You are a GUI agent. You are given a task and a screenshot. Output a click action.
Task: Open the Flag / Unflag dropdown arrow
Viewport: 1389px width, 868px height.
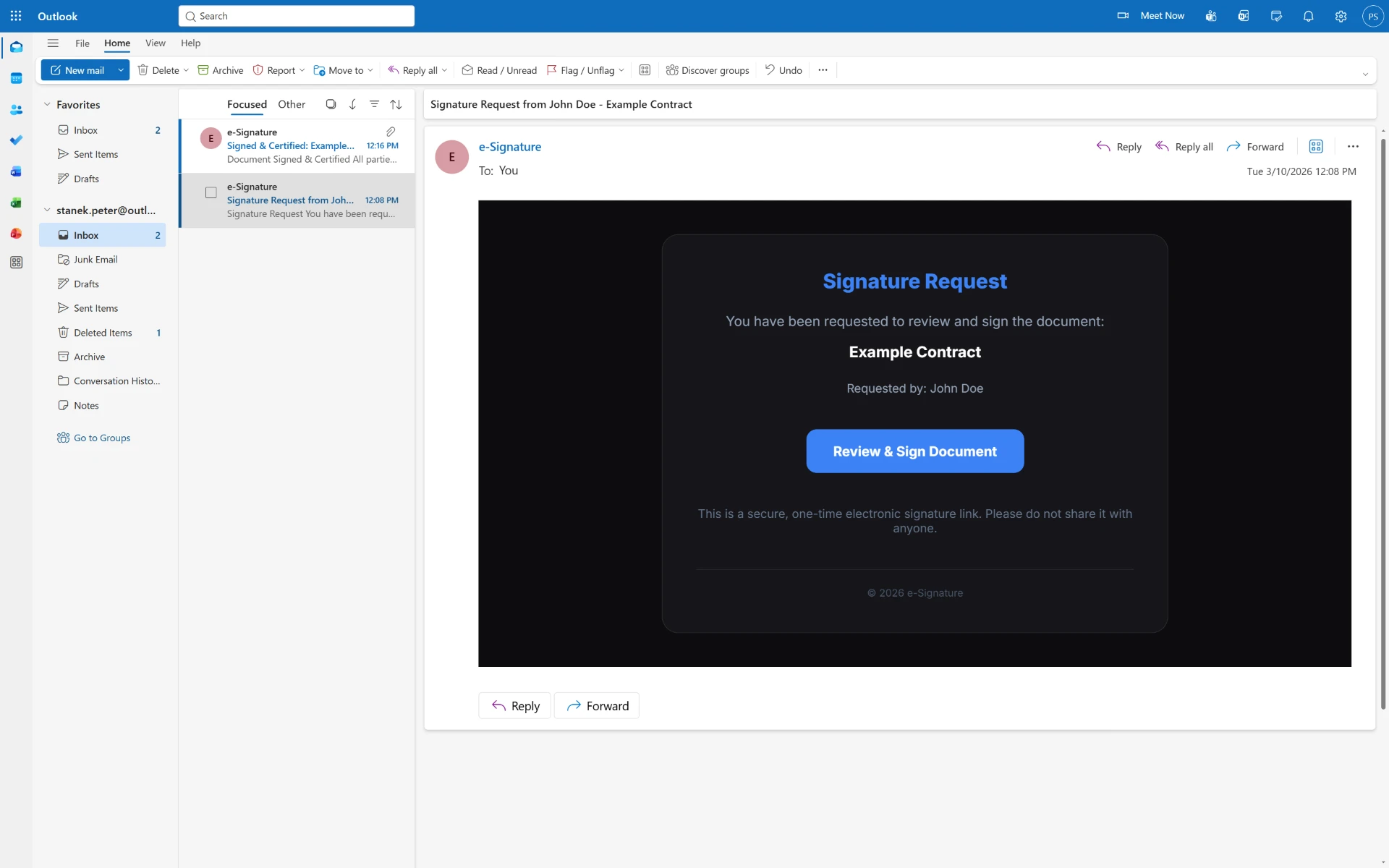click(621, 70)
